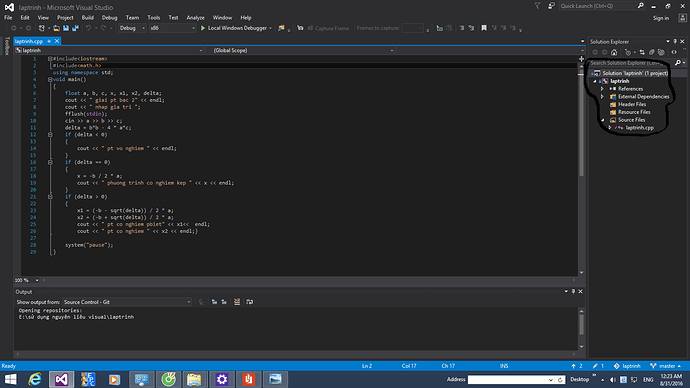Open the Show output from dropdown
The height and width of the screenshot is (388, 690).
click(x=127, y=302)
